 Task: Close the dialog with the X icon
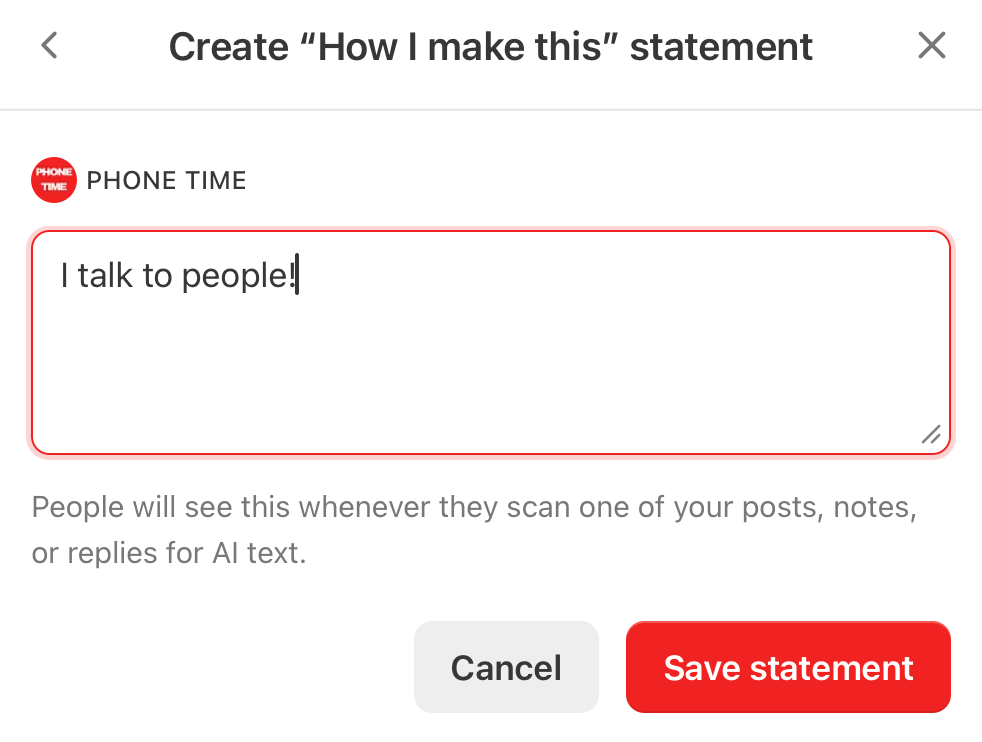[x=931, y=45]
